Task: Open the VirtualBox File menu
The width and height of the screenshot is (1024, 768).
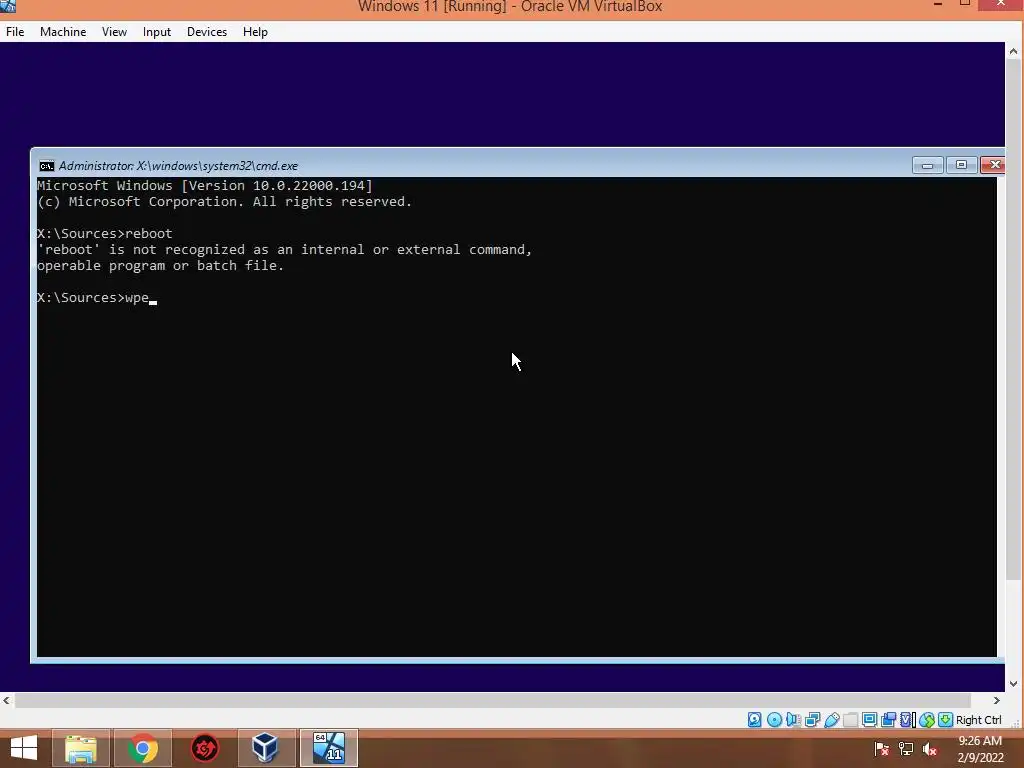Action: [x=15, y=32]
